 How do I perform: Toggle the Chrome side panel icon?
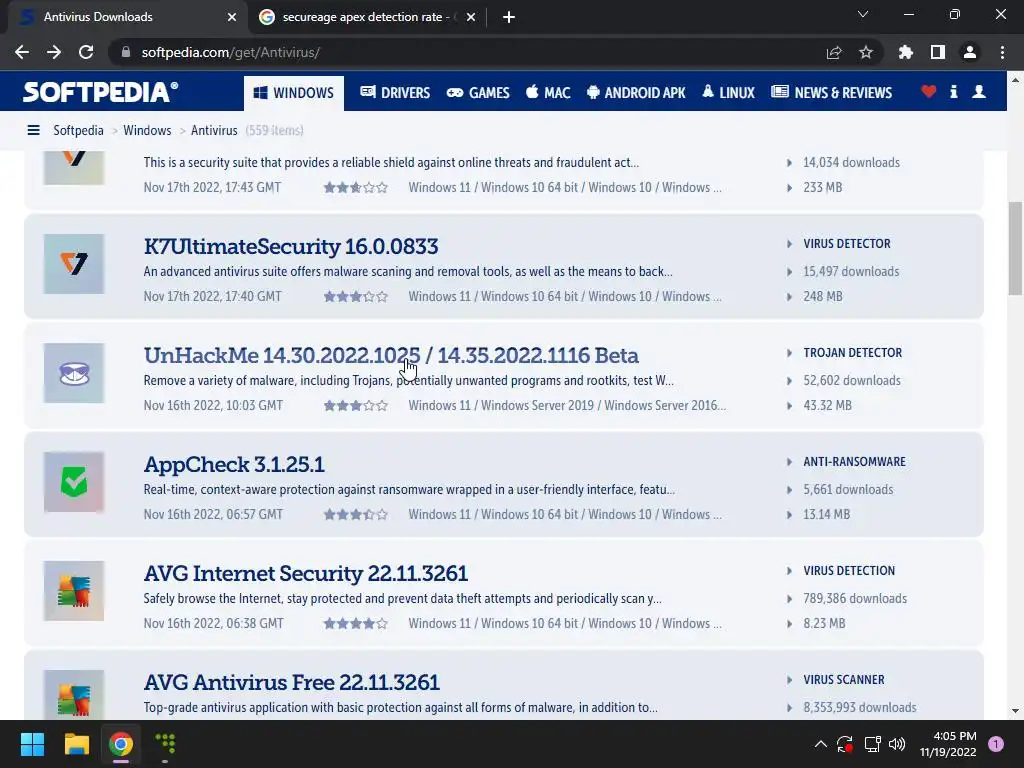tap(937, 52)
